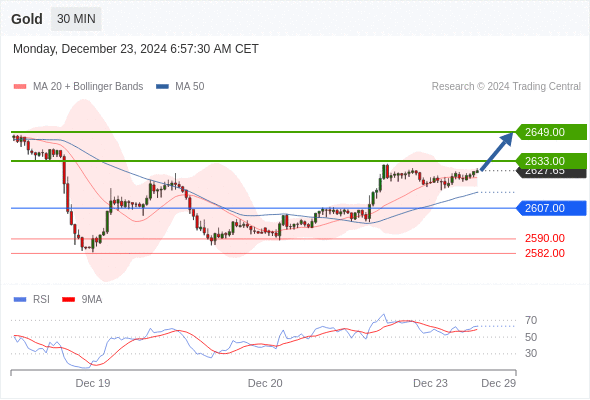Click the 2607.00 pivot price tag

pyautogui.click(x=551, y=208)
